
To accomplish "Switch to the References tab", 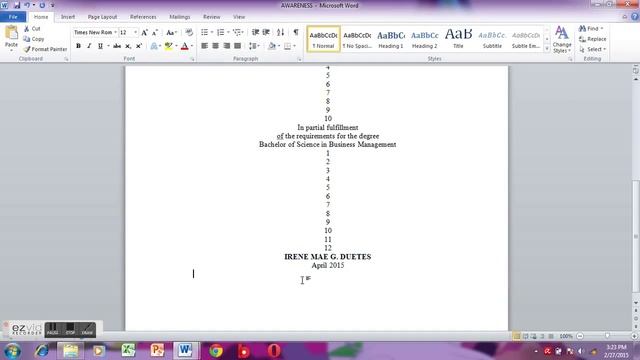I will 143,17.
